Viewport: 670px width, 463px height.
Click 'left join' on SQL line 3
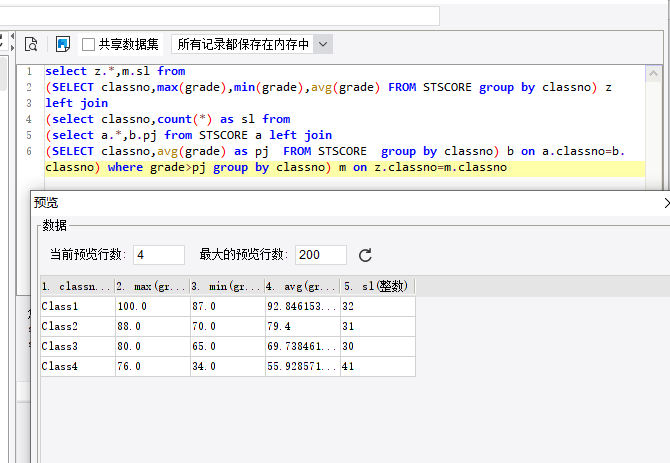click(76, 103)
